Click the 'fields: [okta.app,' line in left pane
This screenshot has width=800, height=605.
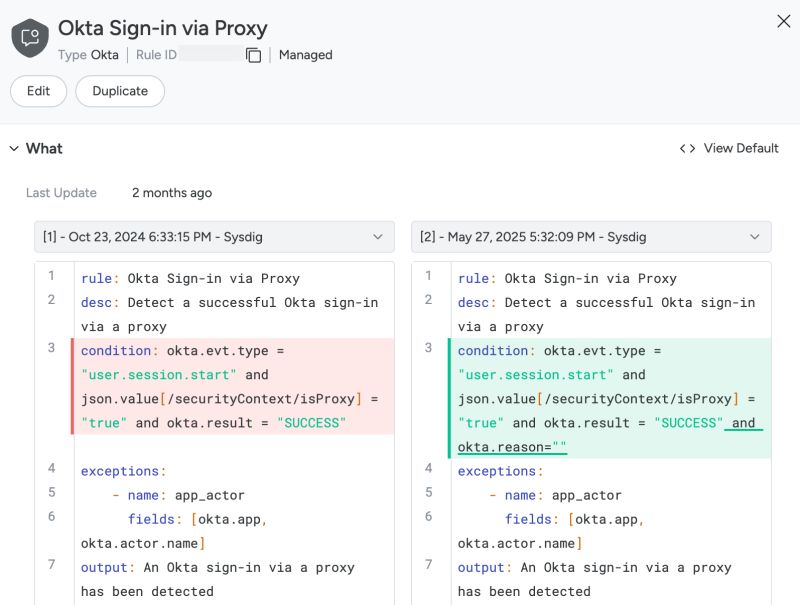tap(197, 519)
